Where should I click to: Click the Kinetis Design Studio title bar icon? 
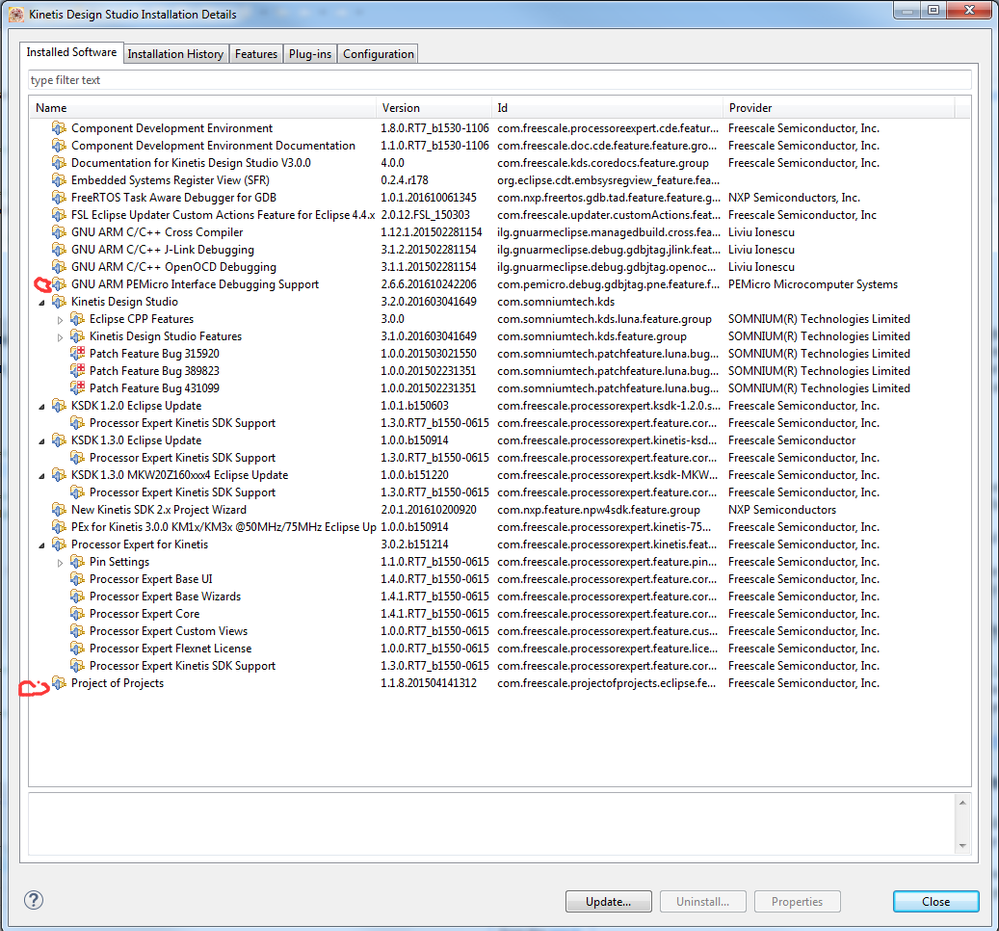[x=16, y=14]
